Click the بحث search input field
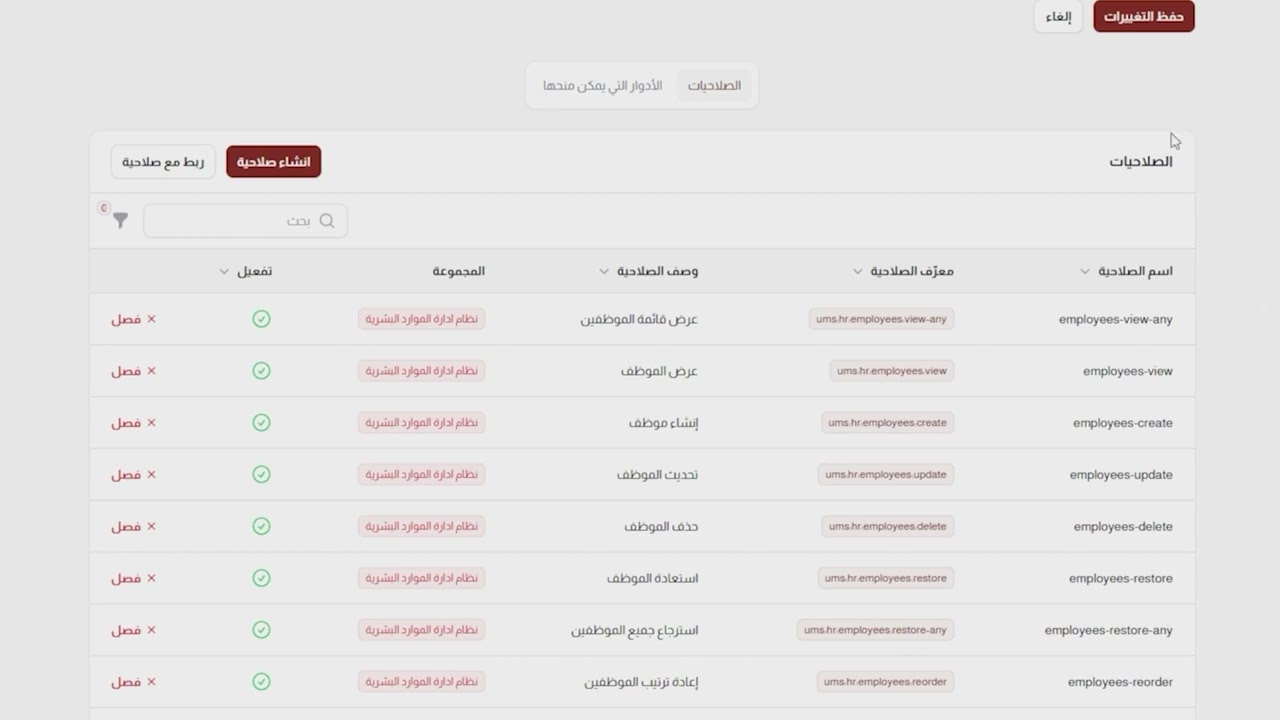The width and height of the screenshot is (1280, 720). coord(235,221)
